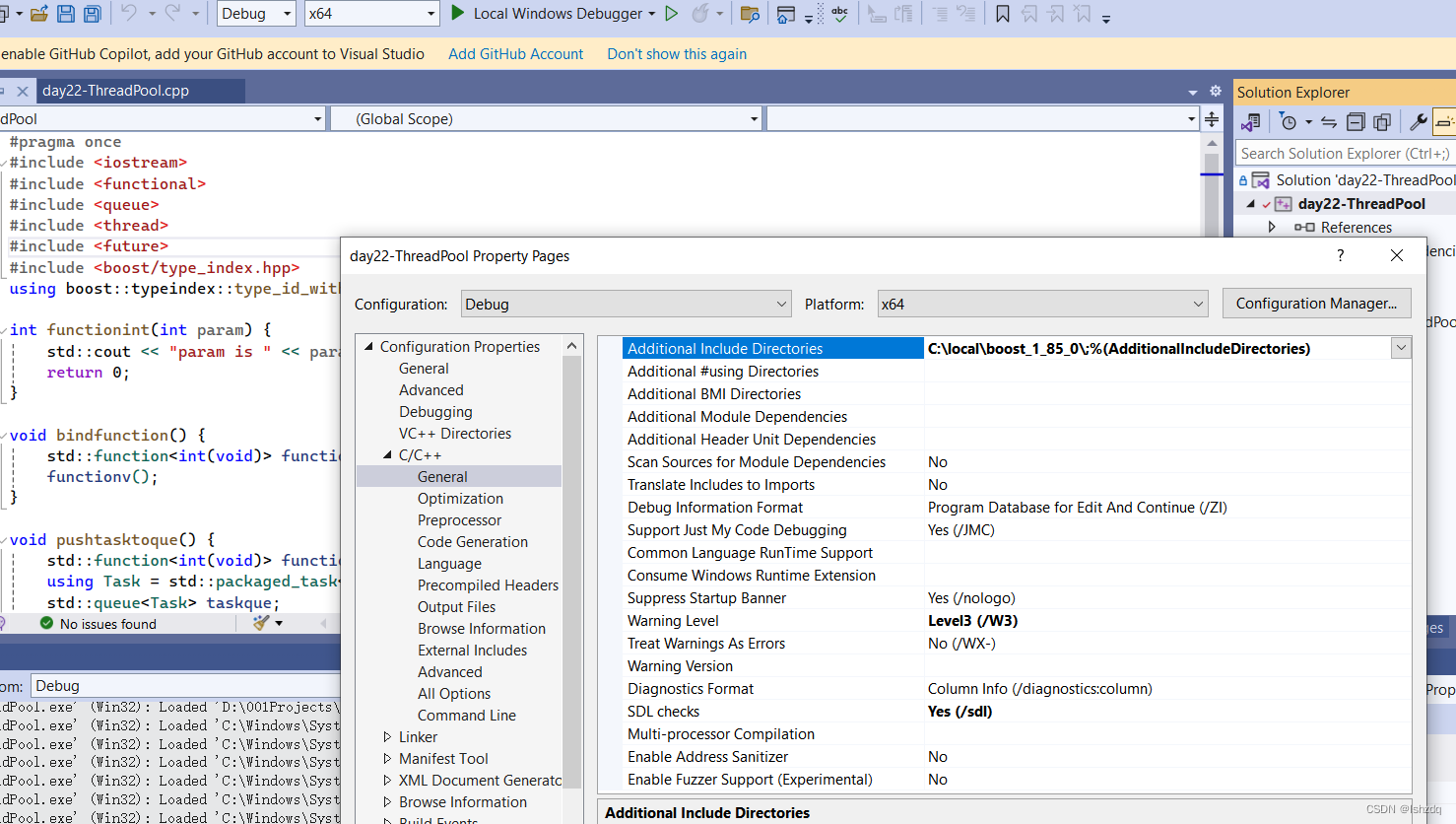Select Code Generation in the property tree

click(x=473, y=541)
